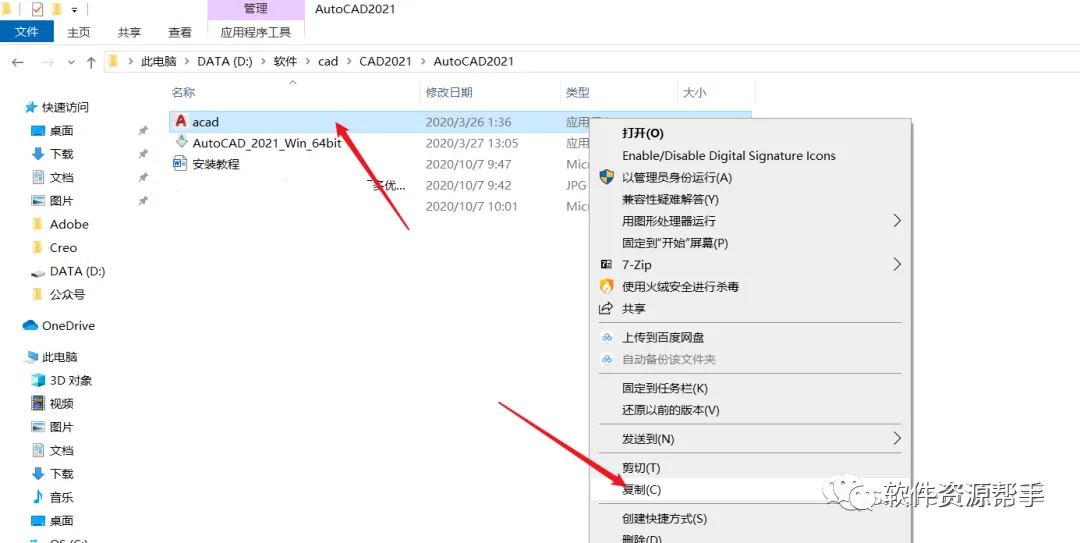Select 兼容性疑难解答(Y)
The height and width of the screenshot is (543, 1080).
click(x=670, y=200)
